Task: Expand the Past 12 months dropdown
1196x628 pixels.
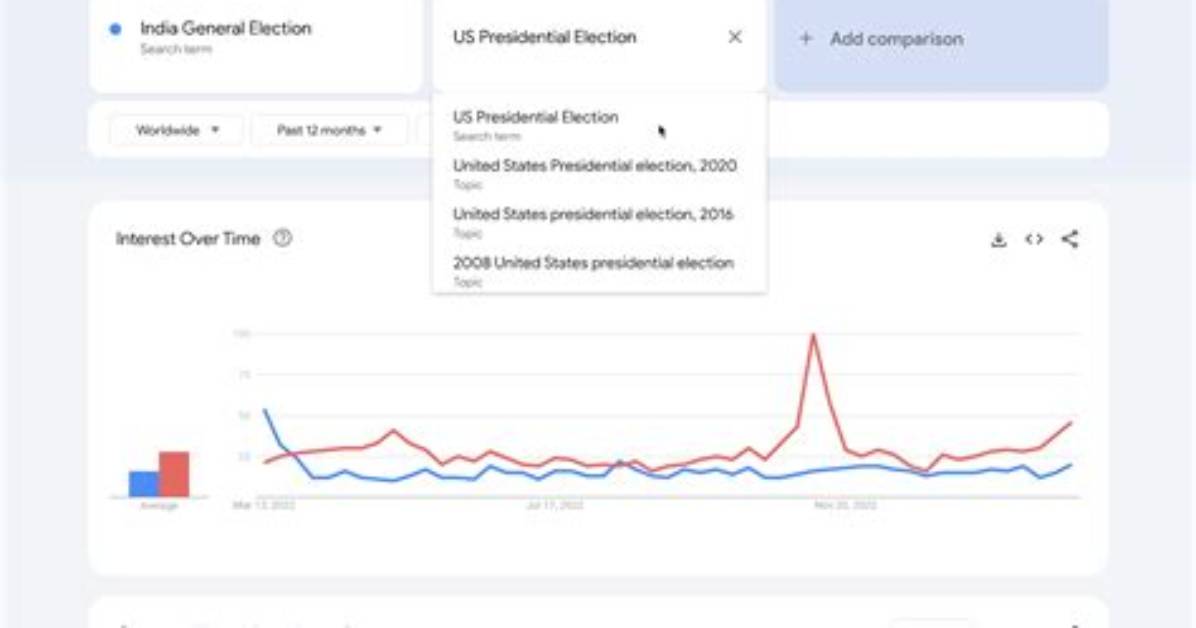Action: (x=329, y=130)
